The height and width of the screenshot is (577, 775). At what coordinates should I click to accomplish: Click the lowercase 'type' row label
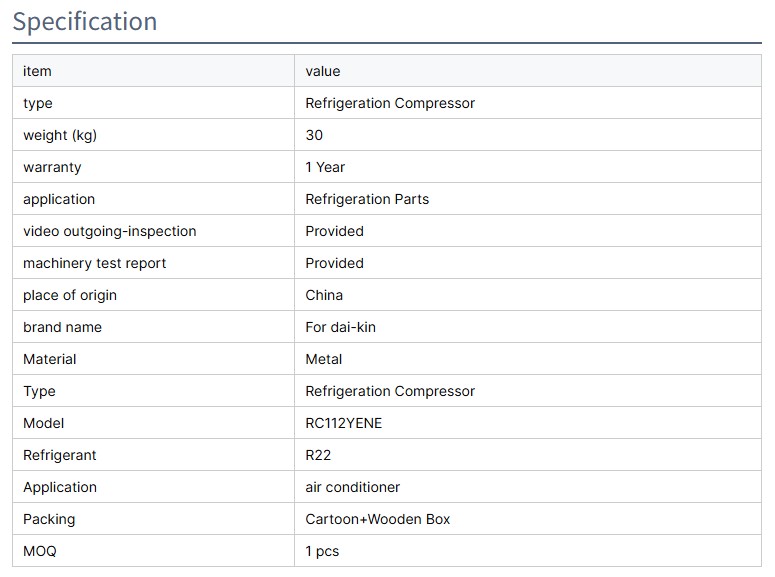[38, 103]
